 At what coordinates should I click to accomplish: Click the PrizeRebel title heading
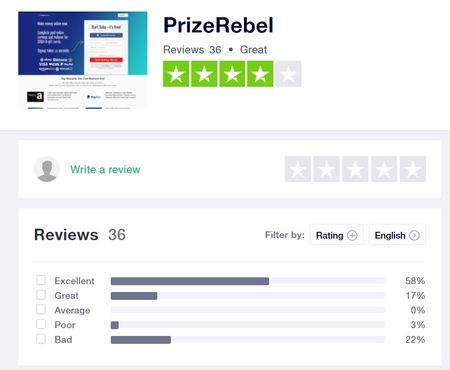[218, 25]
